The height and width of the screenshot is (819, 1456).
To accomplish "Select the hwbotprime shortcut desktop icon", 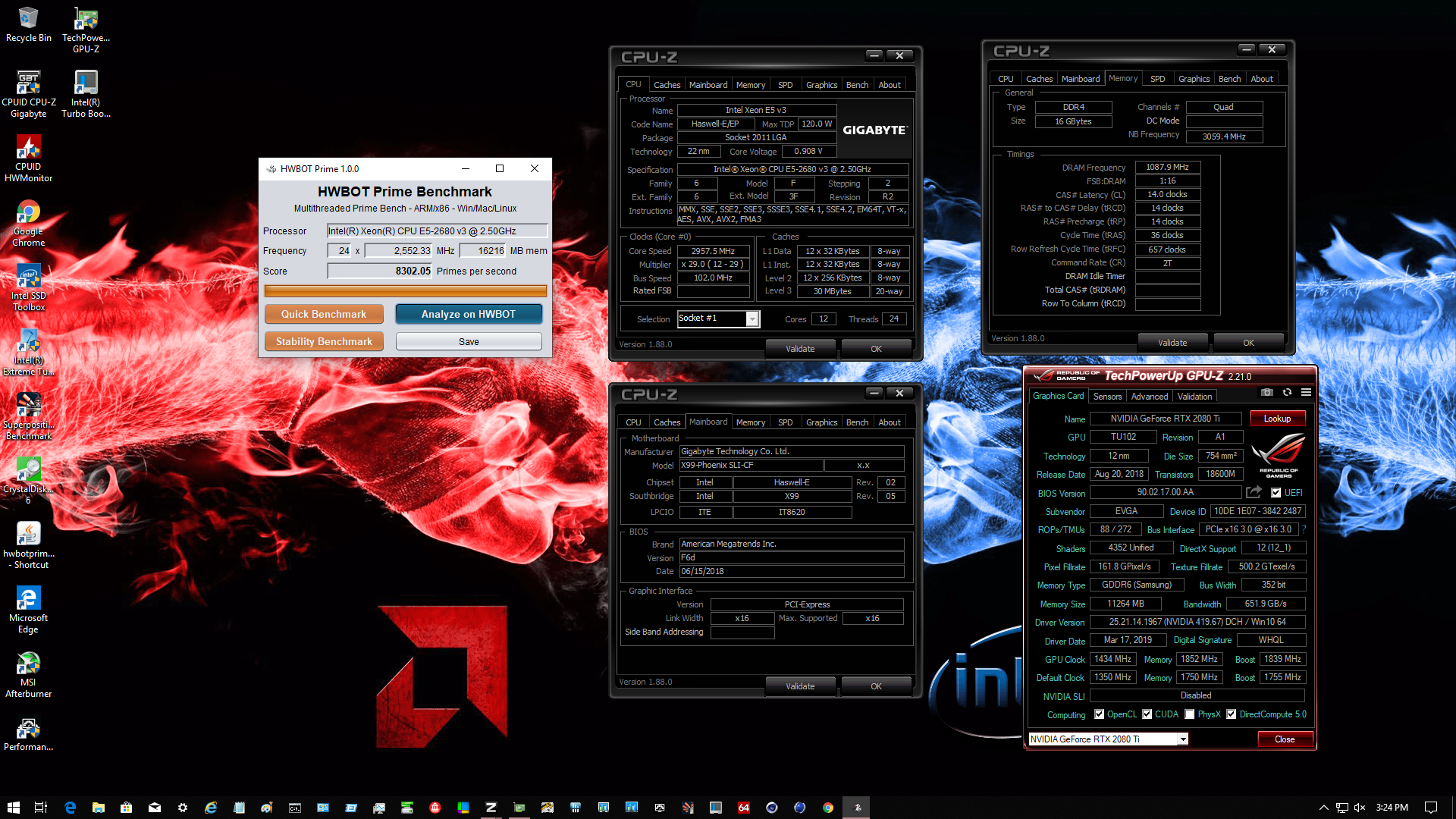I will pyautogui.click(x=29, y=546).
